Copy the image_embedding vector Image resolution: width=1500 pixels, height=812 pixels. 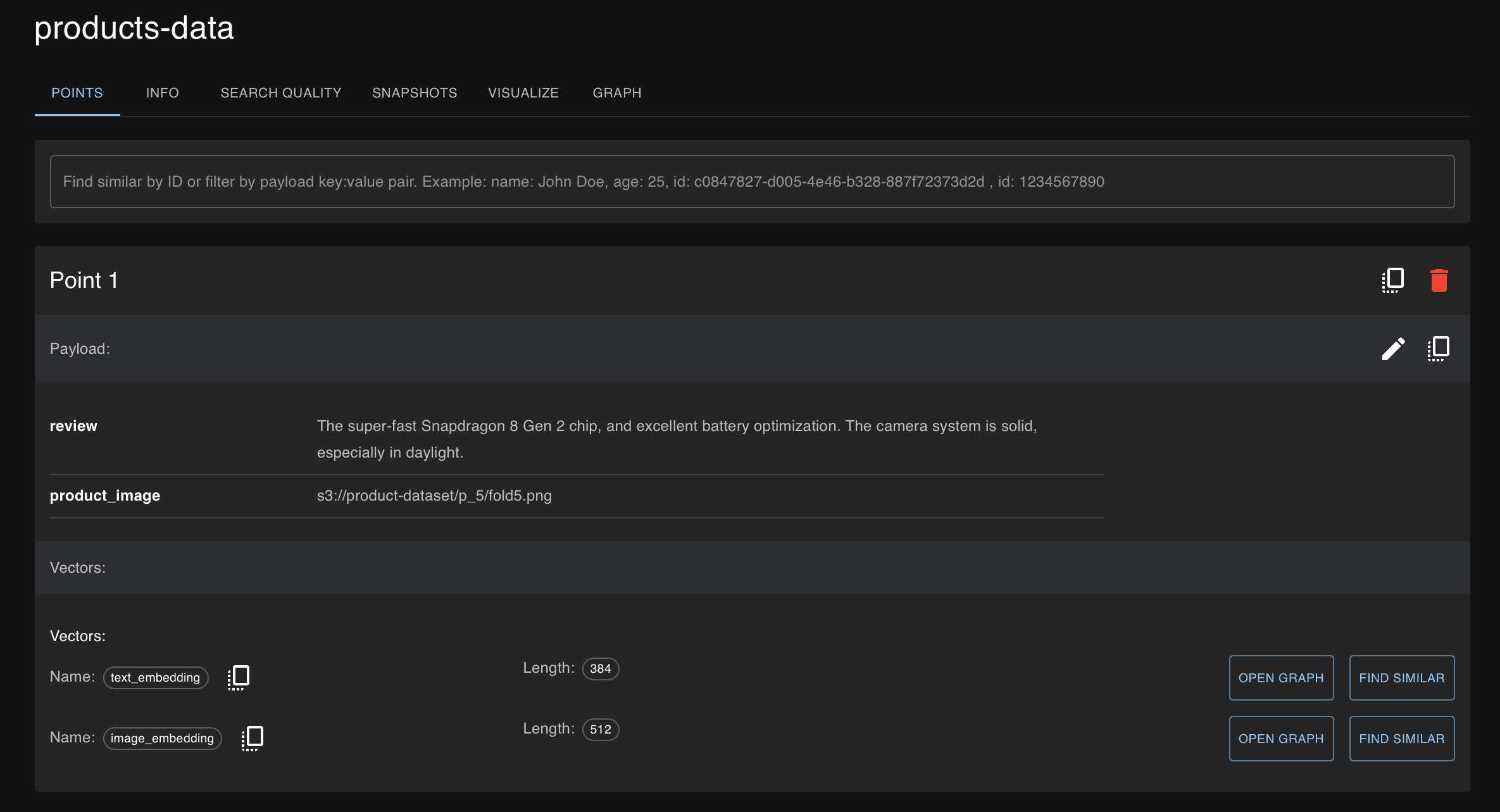point(252,738)
